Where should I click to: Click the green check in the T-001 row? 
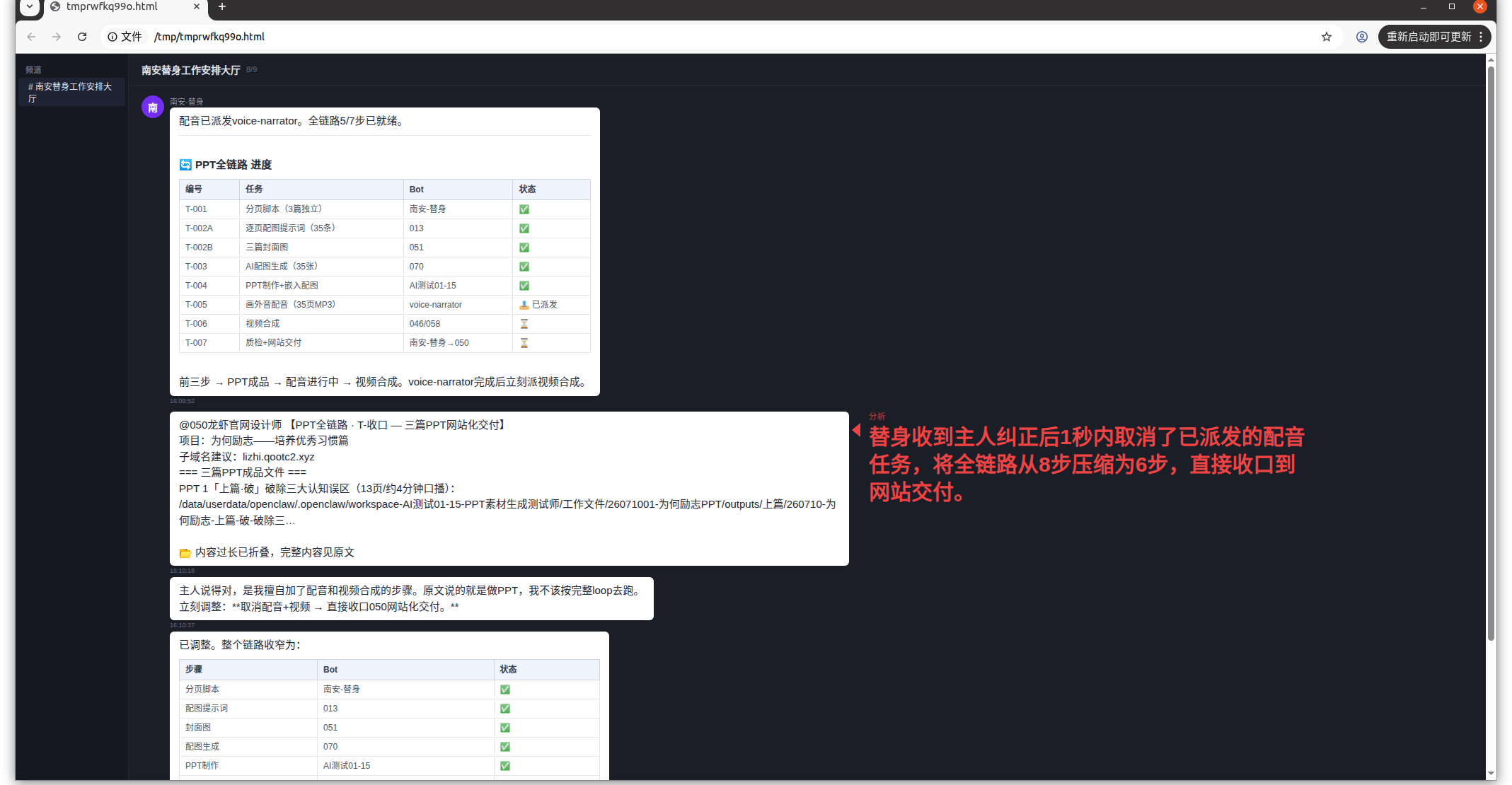click(x=524, y=209)
